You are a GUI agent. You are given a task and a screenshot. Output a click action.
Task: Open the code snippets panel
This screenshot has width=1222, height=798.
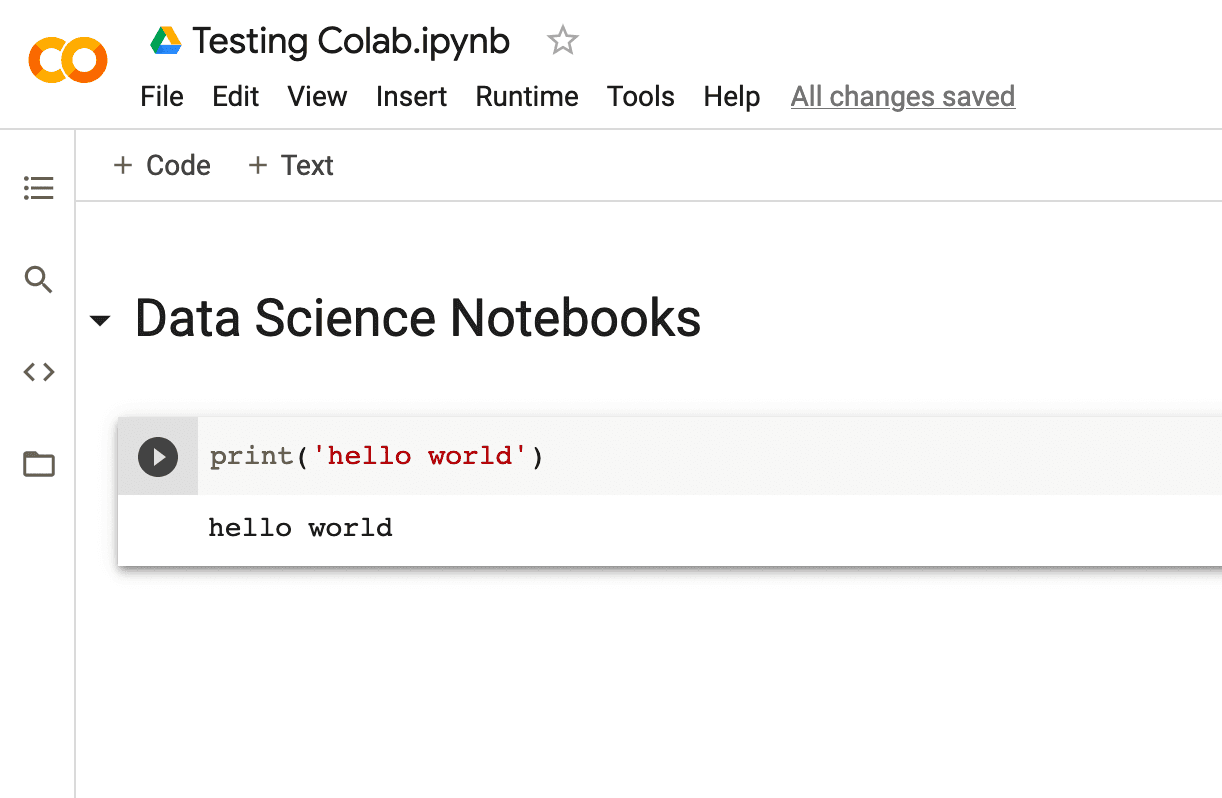38,371
